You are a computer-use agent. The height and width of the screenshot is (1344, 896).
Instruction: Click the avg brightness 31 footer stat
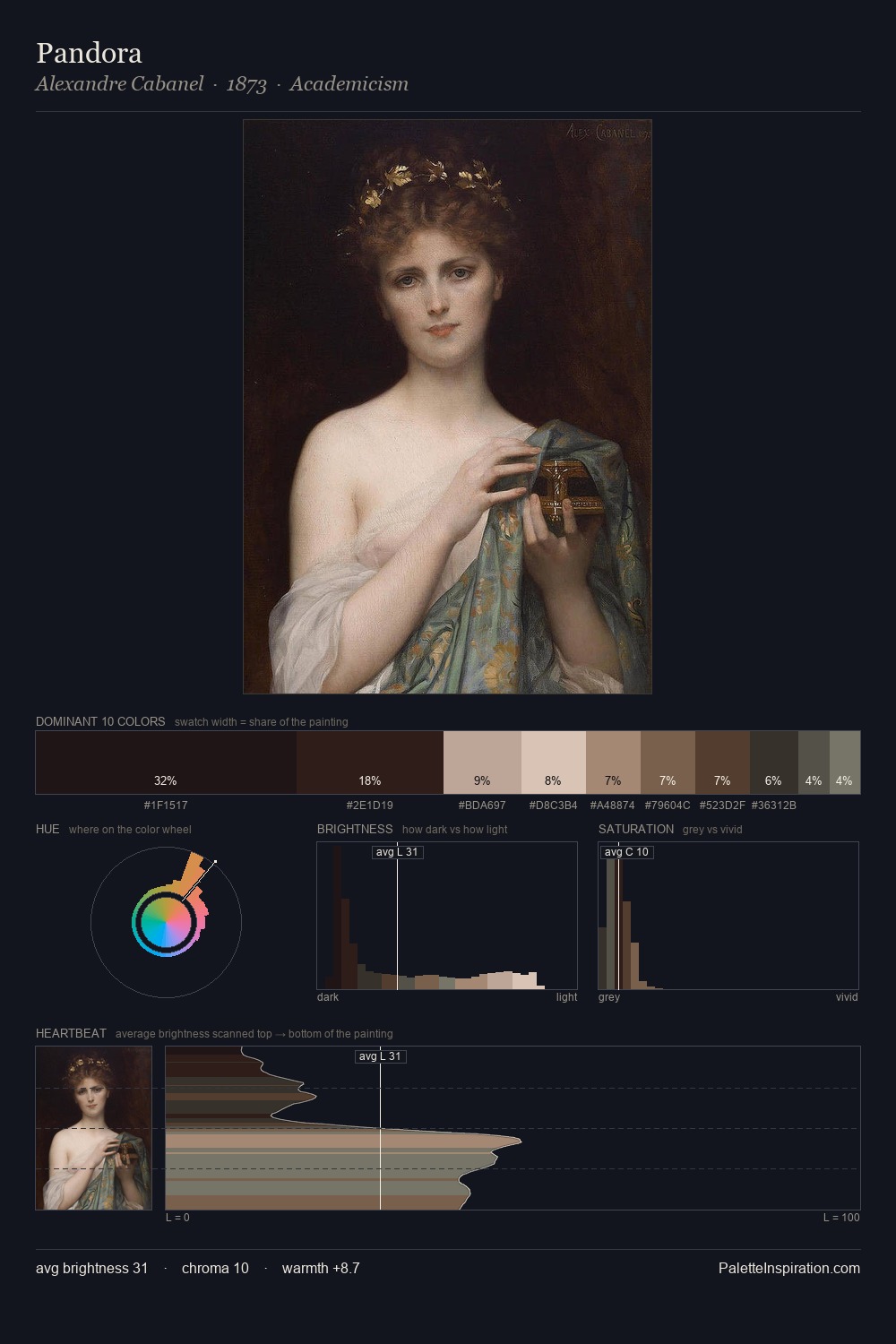[x=92, y=1268]
